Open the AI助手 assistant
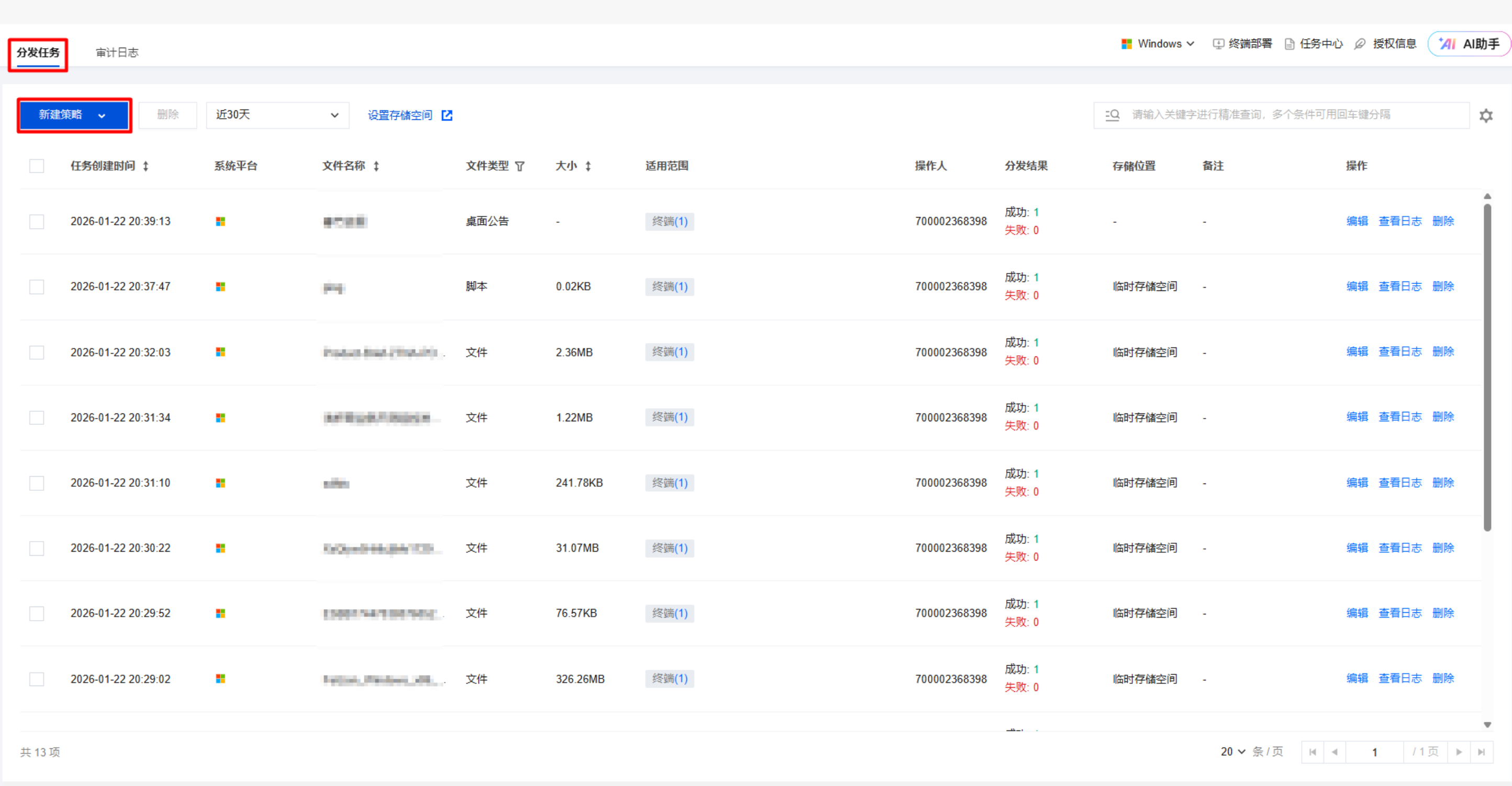1512x786 pixels. (1469, 44)
